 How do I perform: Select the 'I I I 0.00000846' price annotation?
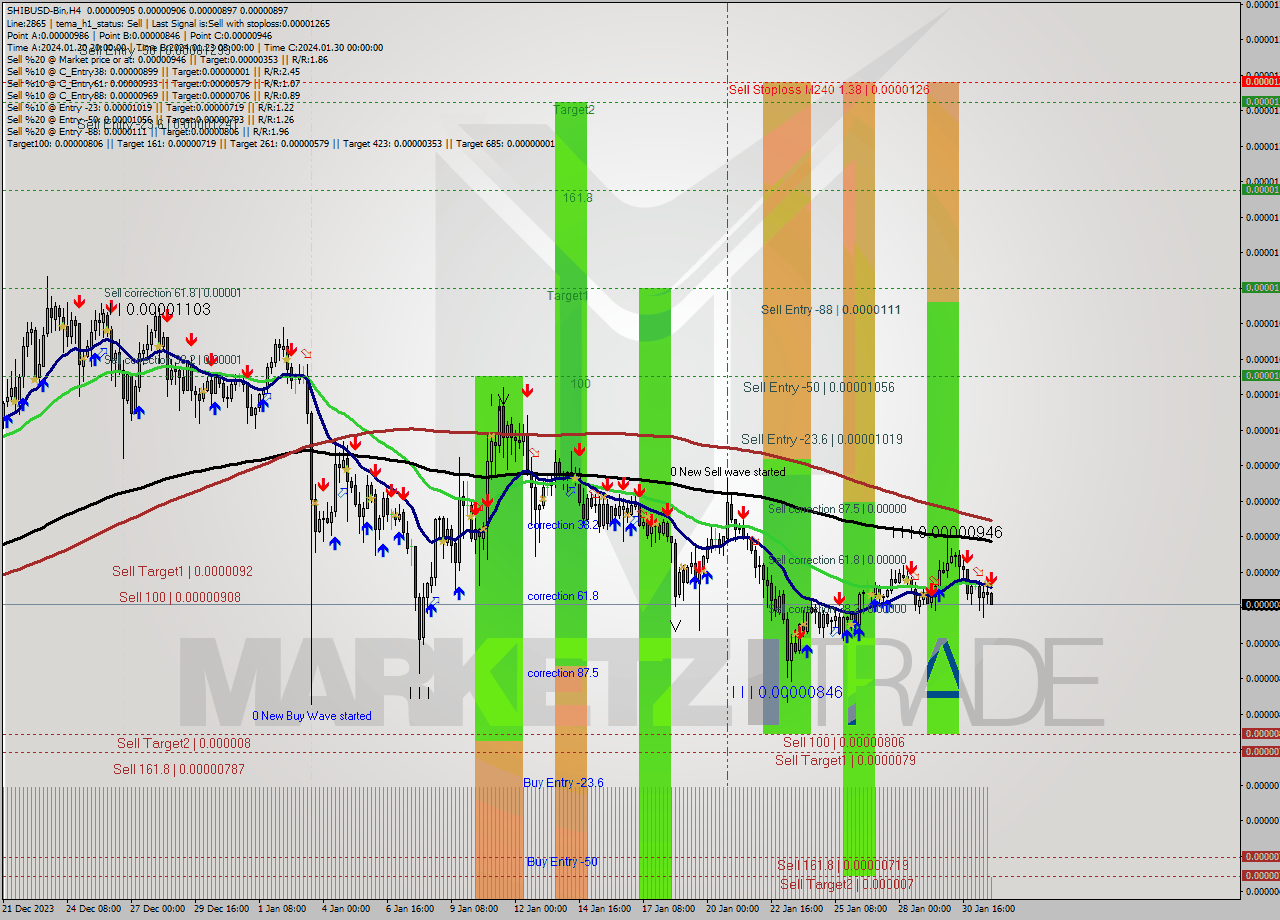pyautogui.click(x=787, y=692)
